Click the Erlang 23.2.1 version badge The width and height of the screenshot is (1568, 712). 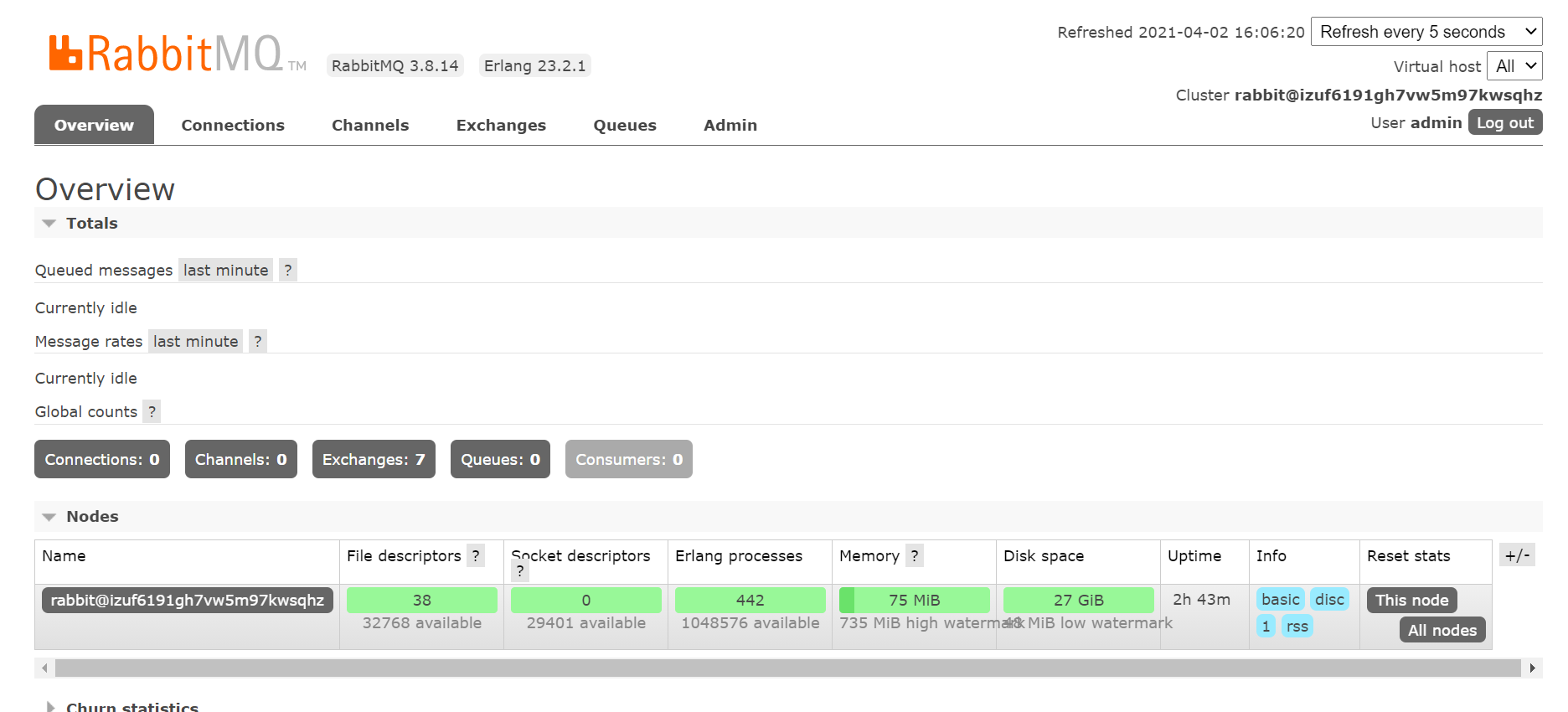535,65
